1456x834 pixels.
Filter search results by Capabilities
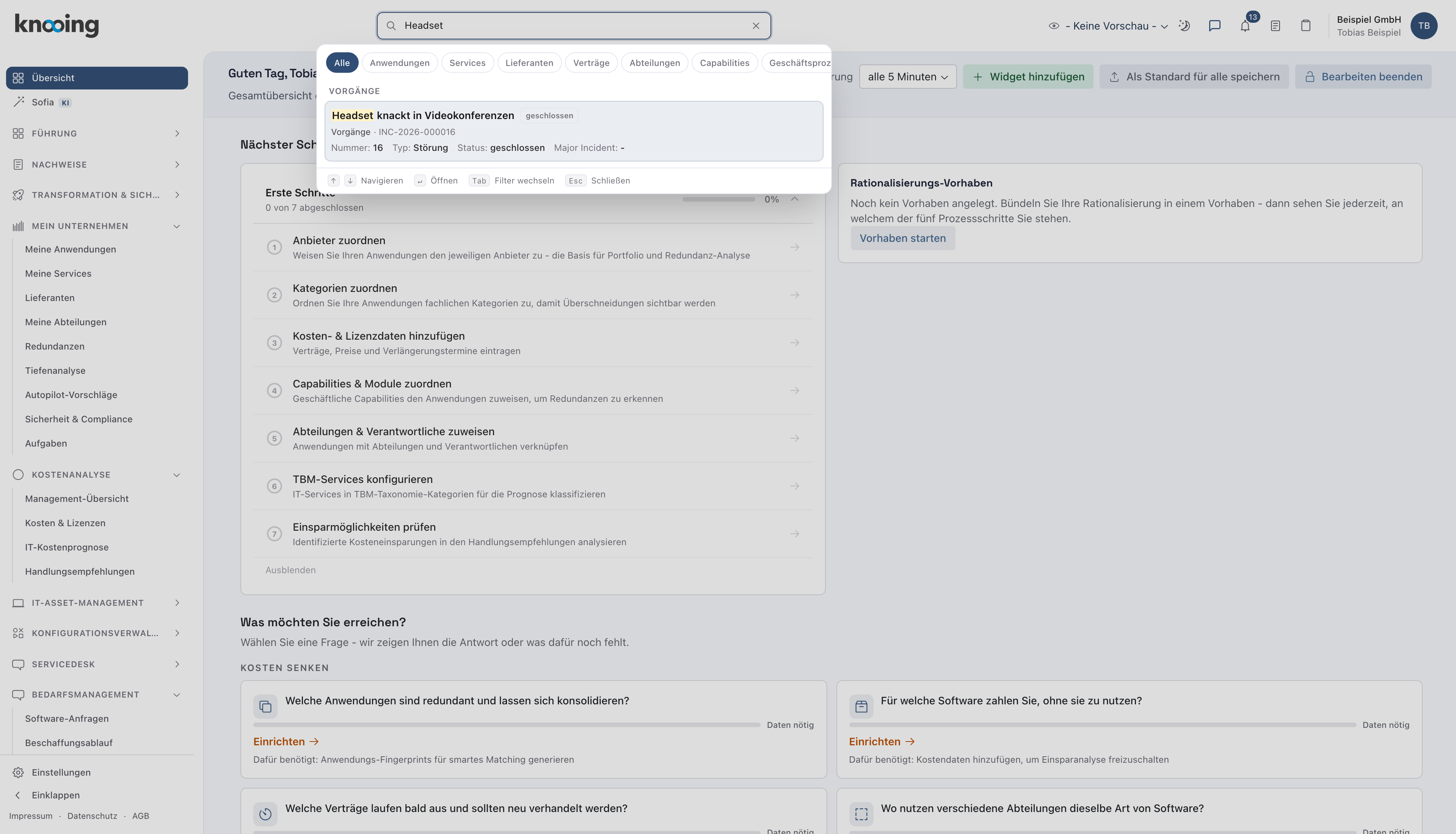point(725,63)
